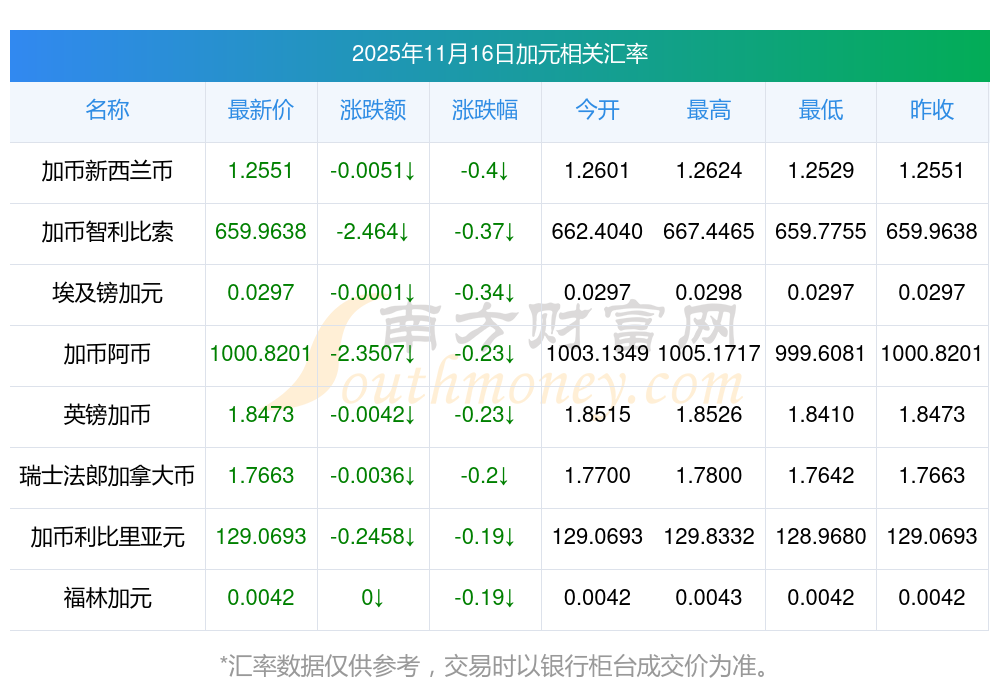Select the 涨跌额 column header

(x=373, y=110)
